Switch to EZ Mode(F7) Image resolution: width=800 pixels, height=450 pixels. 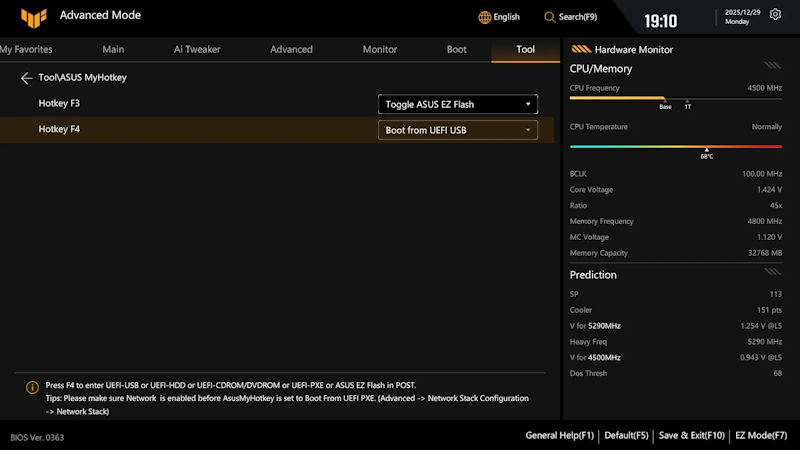click(x=761, y=436)
